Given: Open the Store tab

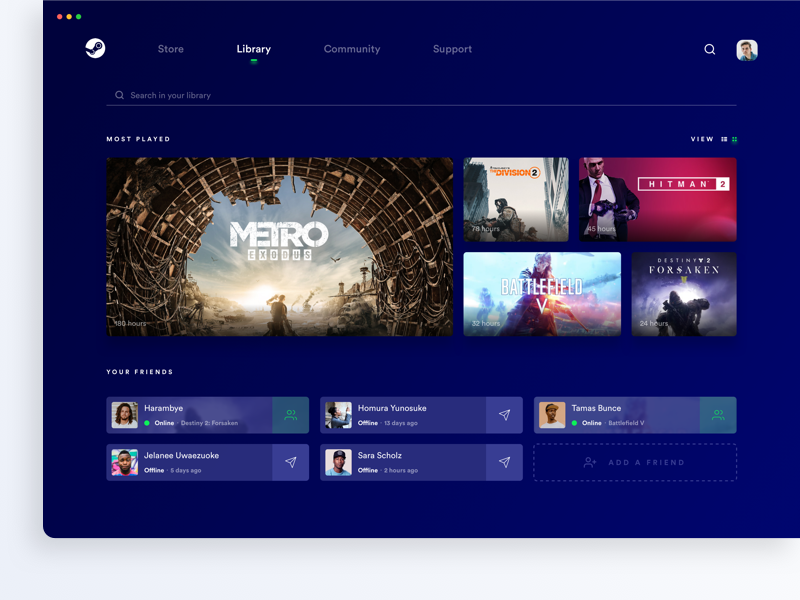Looking at the screenshot, I should coord(170,49).
